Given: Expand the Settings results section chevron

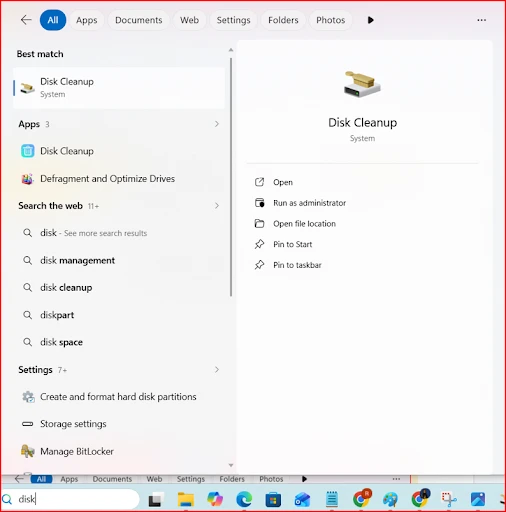Looking at the screenshot, I should (x=217, y=370).
